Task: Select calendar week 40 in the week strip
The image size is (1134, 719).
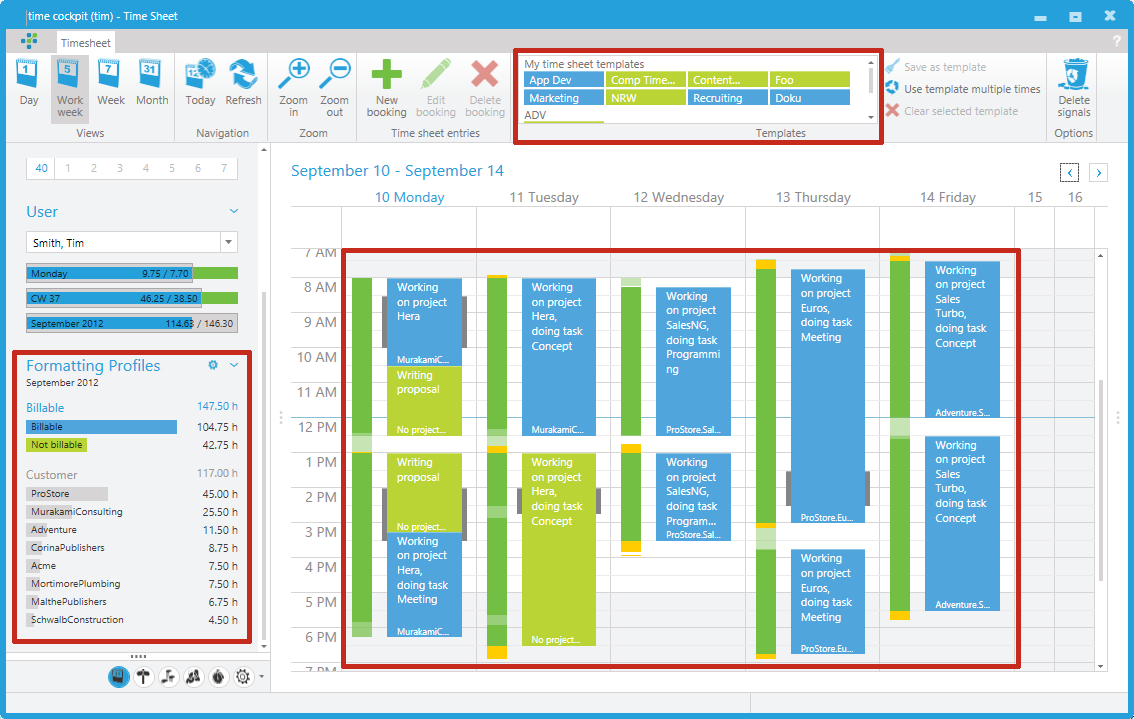Action: coord(41,169)
